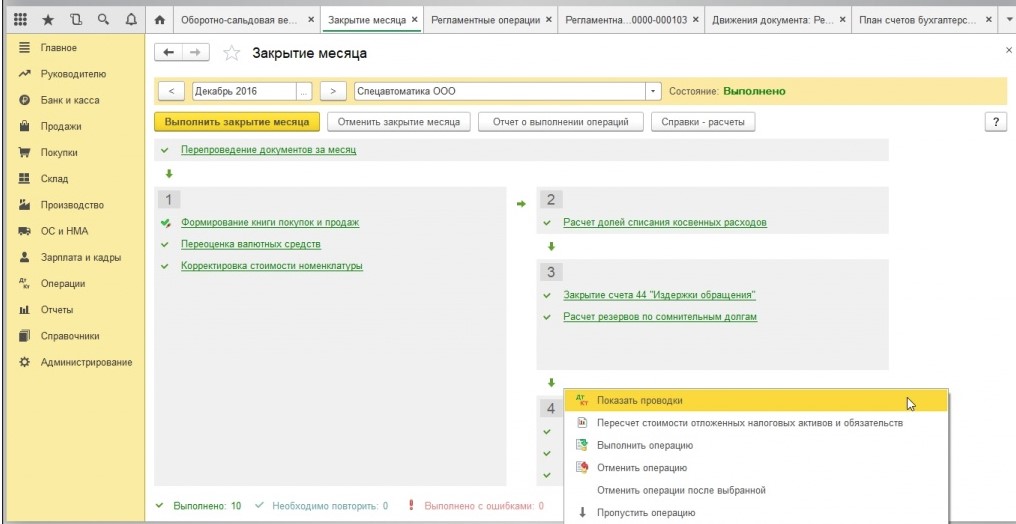Open the Банк и касса section
Image resolution: width=1016 pixels, height=524 pixels.
[70, 100]
